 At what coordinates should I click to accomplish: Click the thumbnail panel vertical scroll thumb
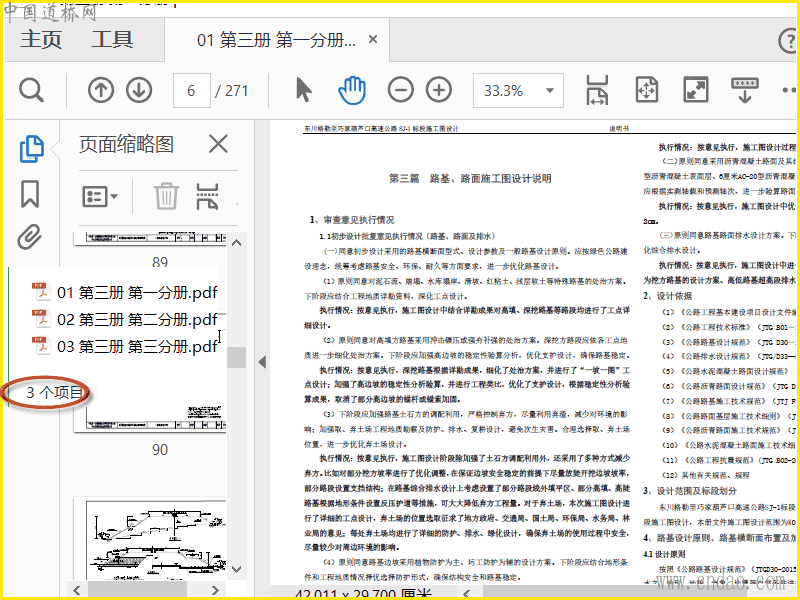coord(236,357)
